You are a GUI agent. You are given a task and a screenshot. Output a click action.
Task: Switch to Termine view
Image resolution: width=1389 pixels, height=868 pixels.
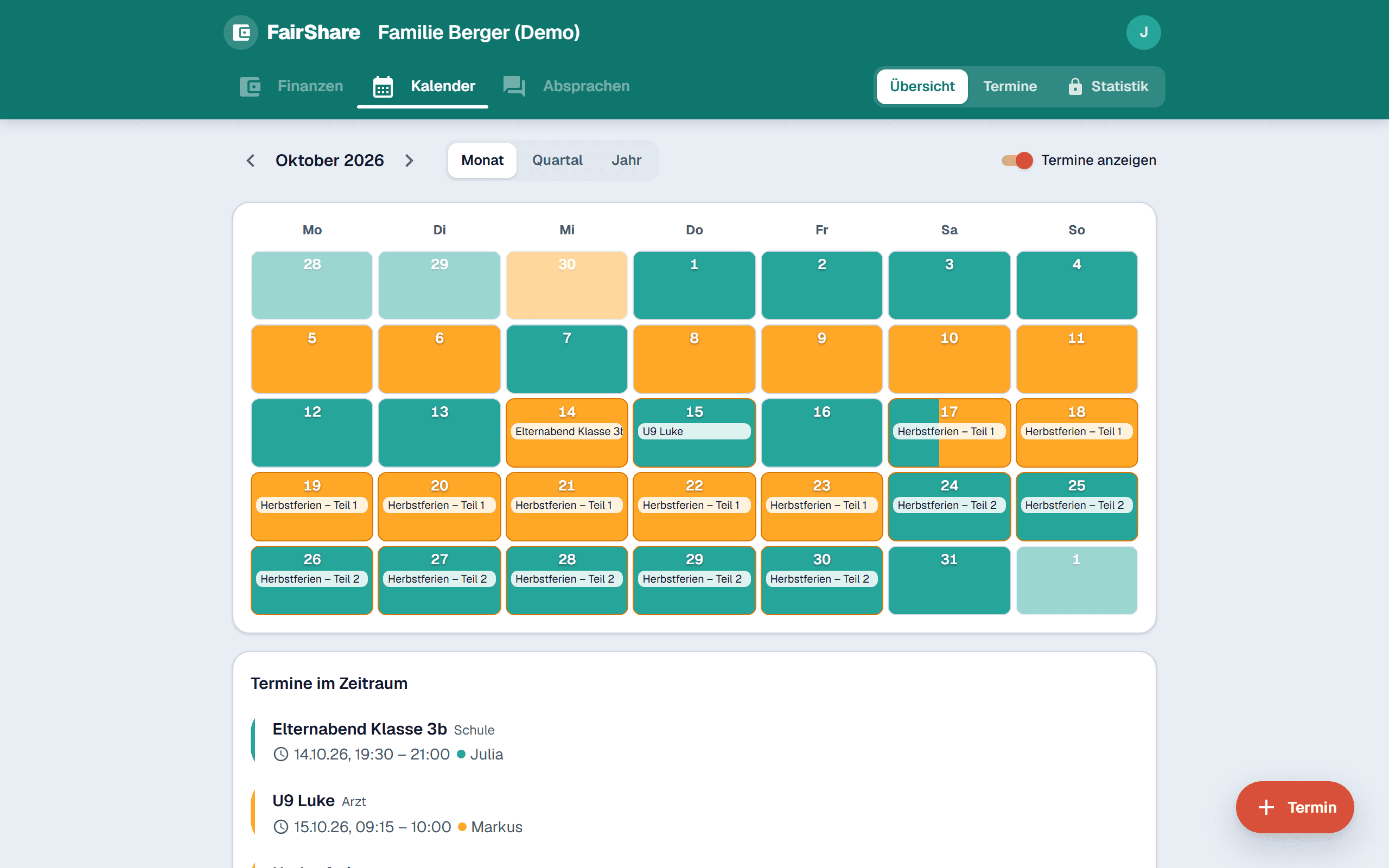1010,87
